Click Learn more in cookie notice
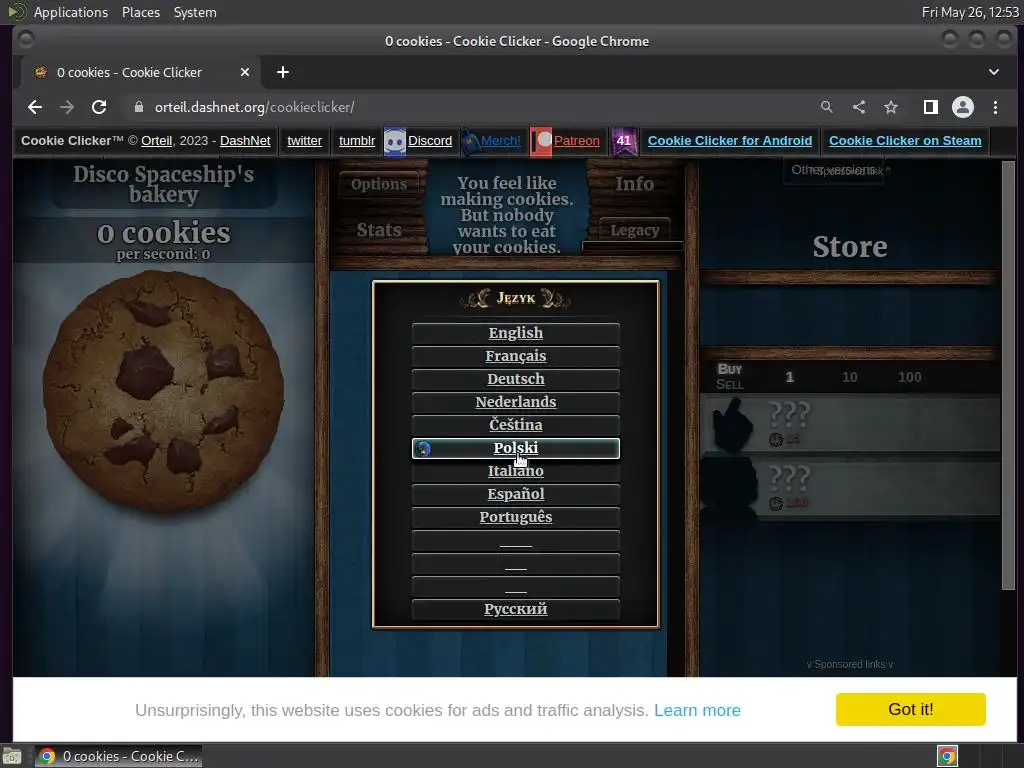Viewport: 1024px width, 768px height. pyautogui.click(x=697, y=710)
